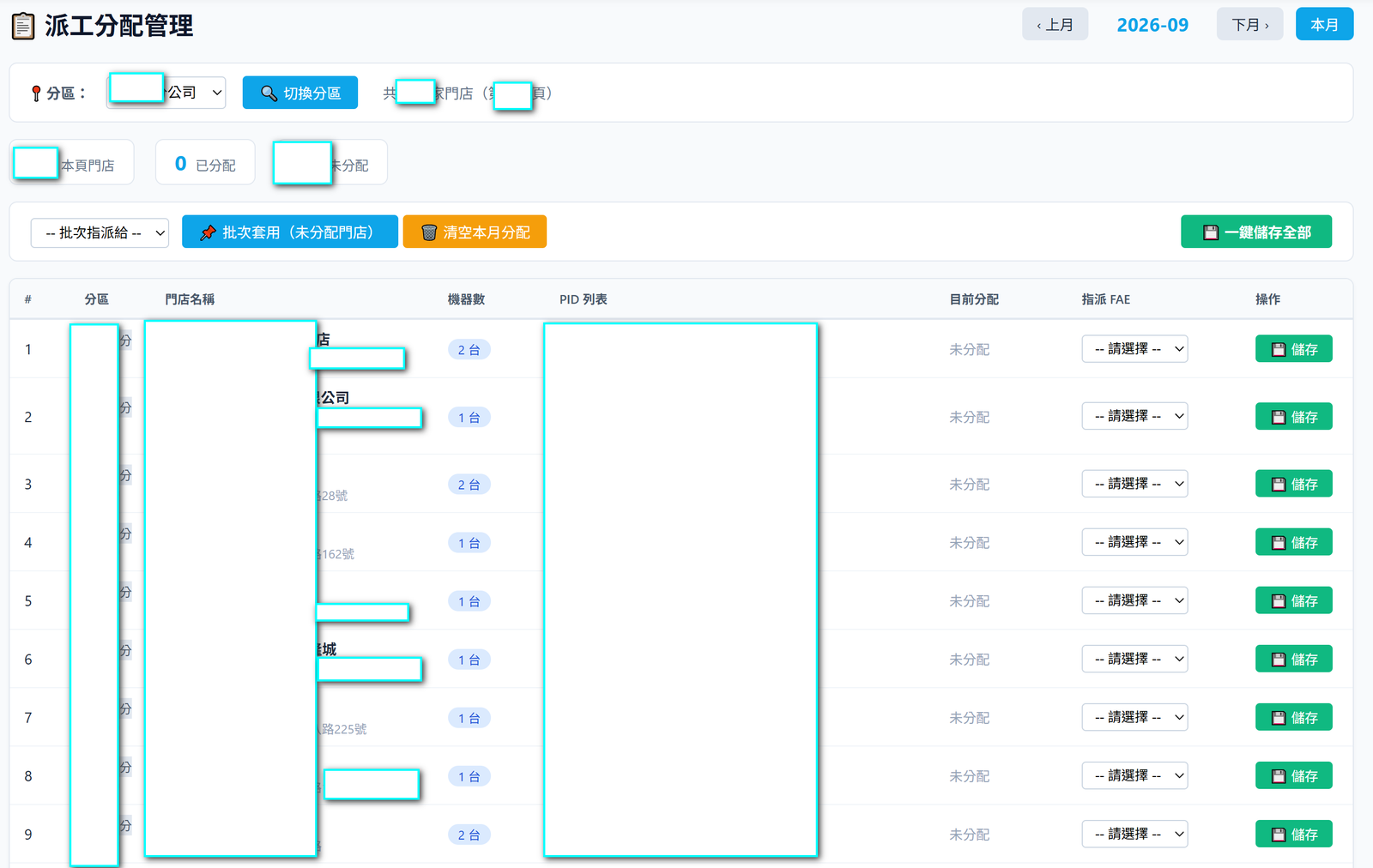This screenshot has width=1373, height=868.
Task: Click the save disk icon in row 5
Action: [x=1279, y=601]
